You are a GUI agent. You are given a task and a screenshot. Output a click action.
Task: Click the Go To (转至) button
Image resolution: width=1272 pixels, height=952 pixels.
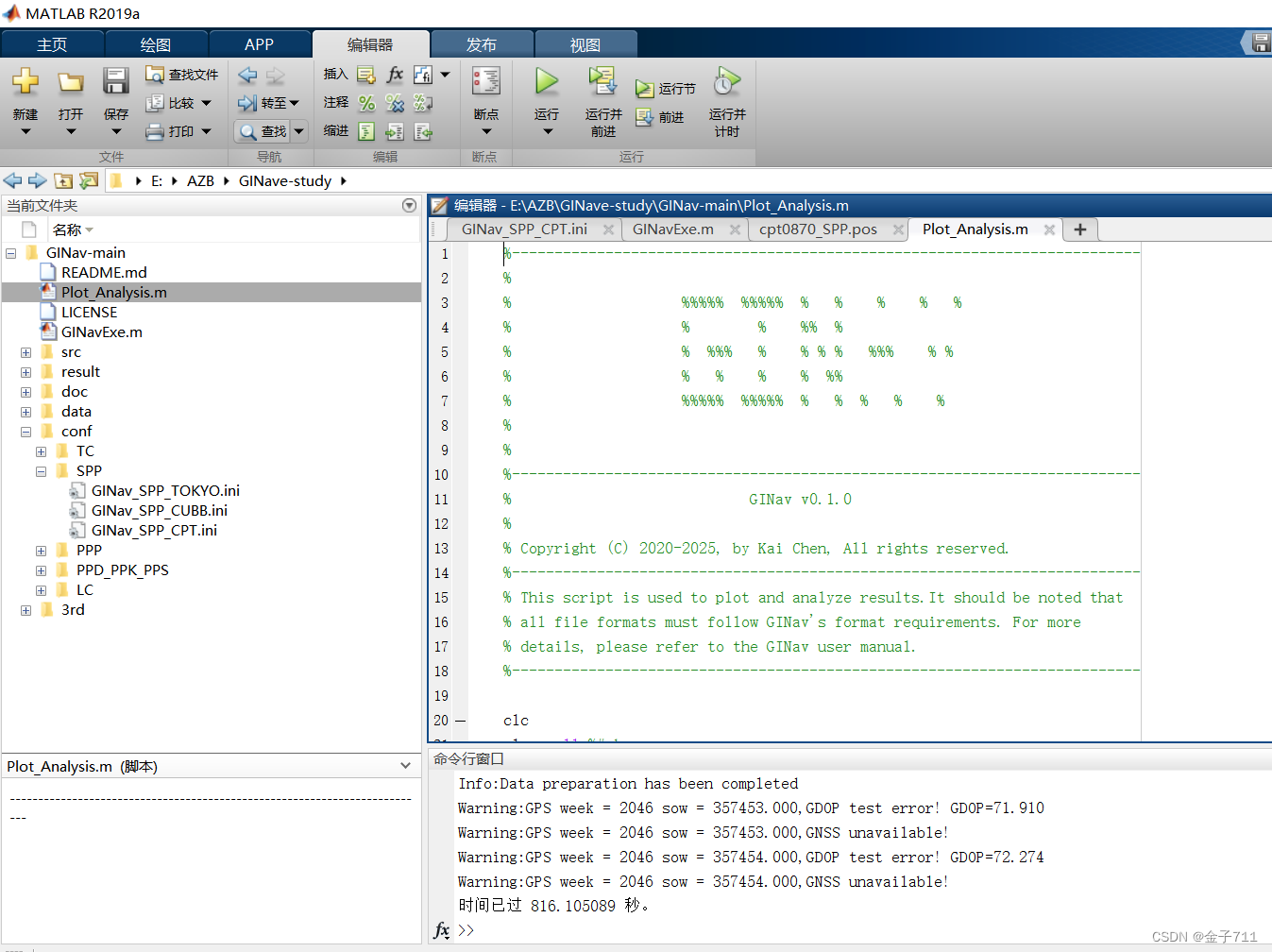pos(269,103)
